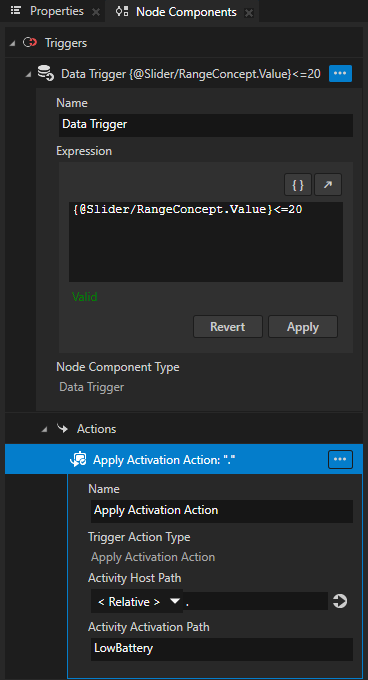Click the Triggers heading text
This screenshot has width=368, height=680.
point(66,43)
